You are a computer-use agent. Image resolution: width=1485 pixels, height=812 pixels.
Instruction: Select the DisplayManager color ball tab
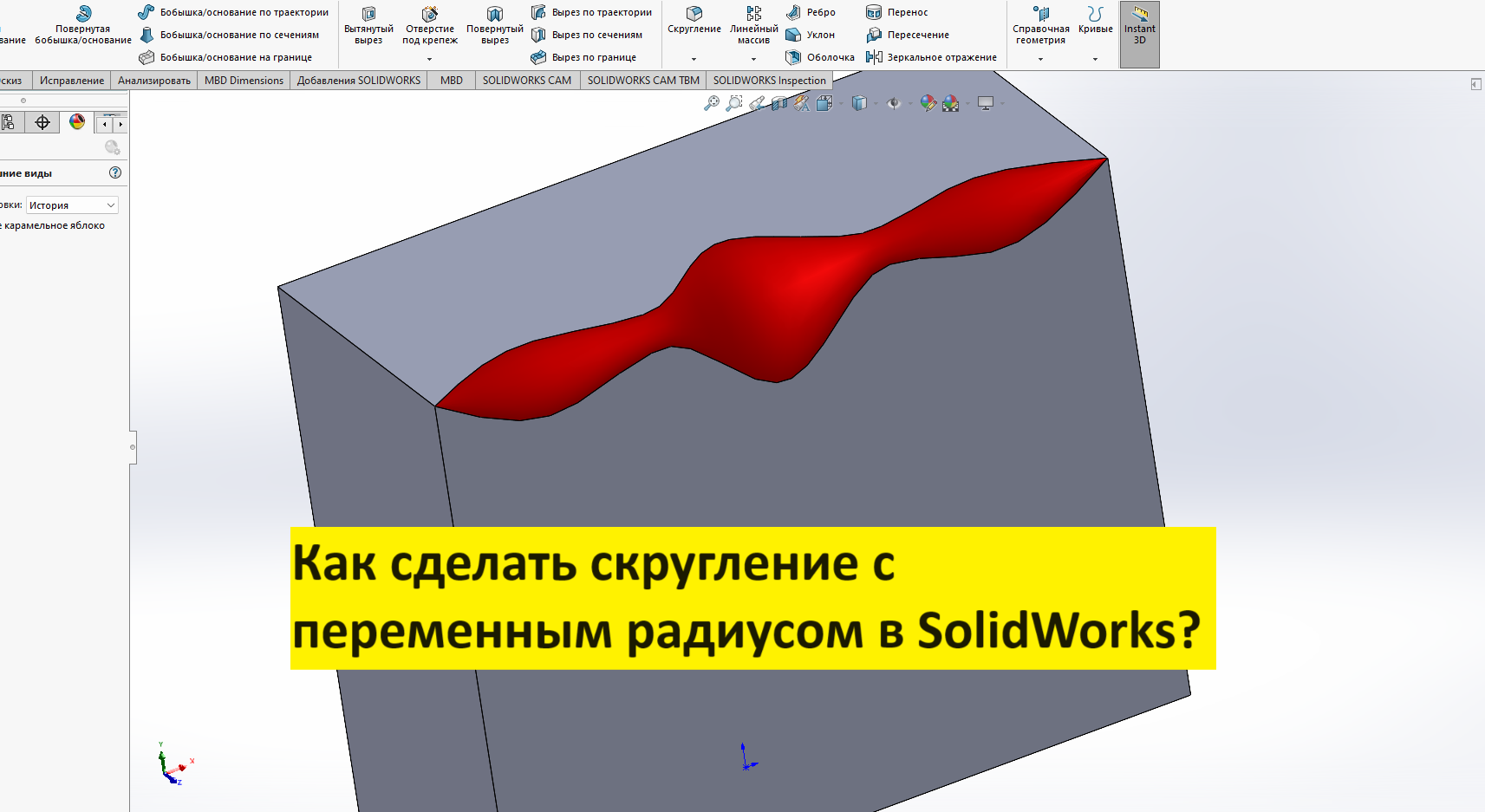(77, 122)
